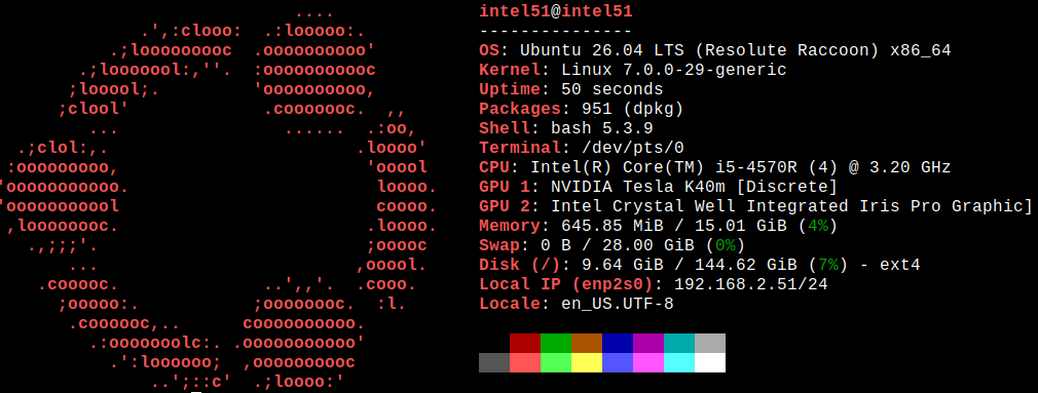This screenshot has height=393, width=1038.
Task: Click the green color swatch in top row
Action: coord(555,343)
